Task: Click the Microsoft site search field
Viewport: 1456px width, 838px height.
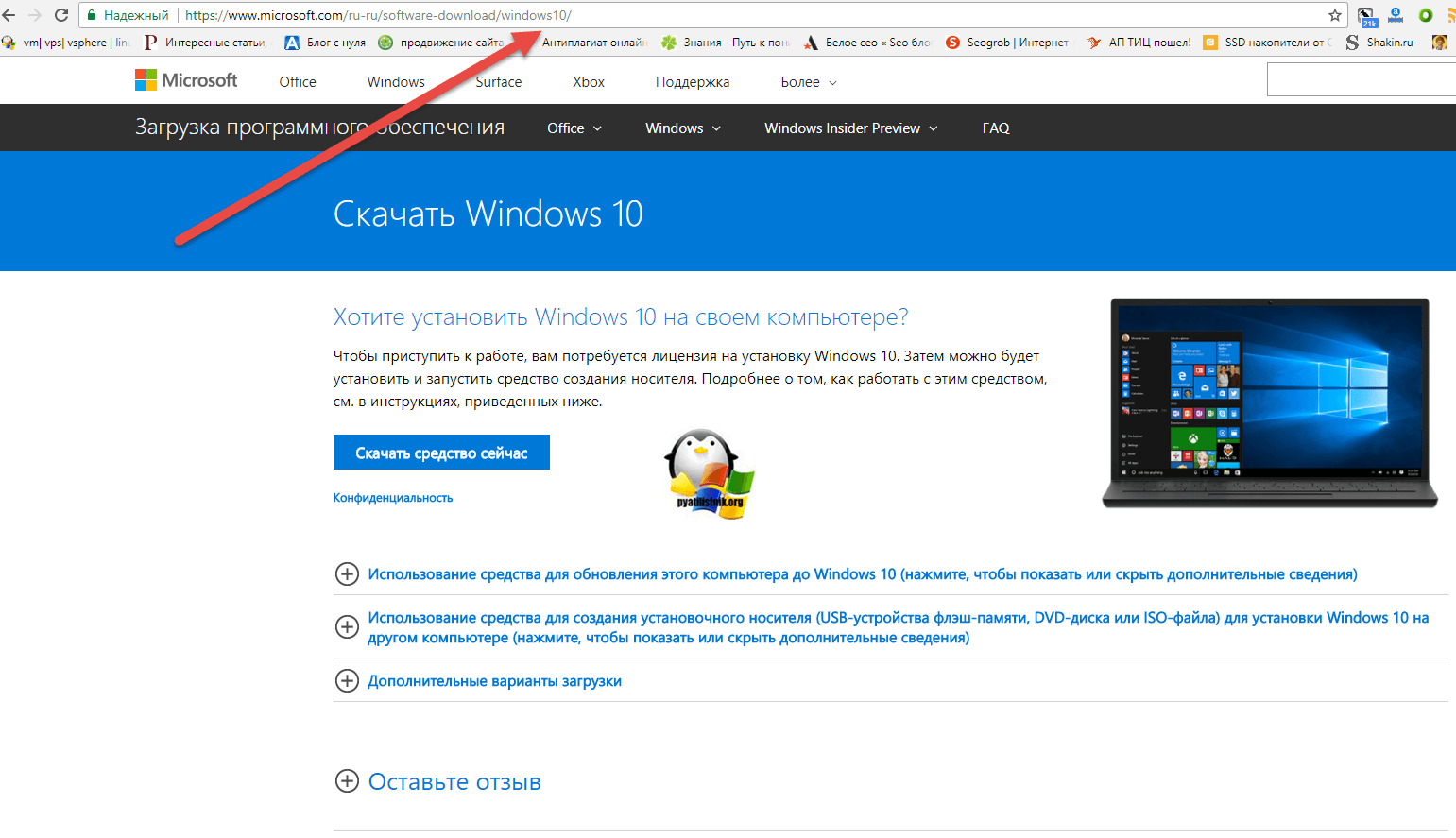Action: tap(1361, 81)
